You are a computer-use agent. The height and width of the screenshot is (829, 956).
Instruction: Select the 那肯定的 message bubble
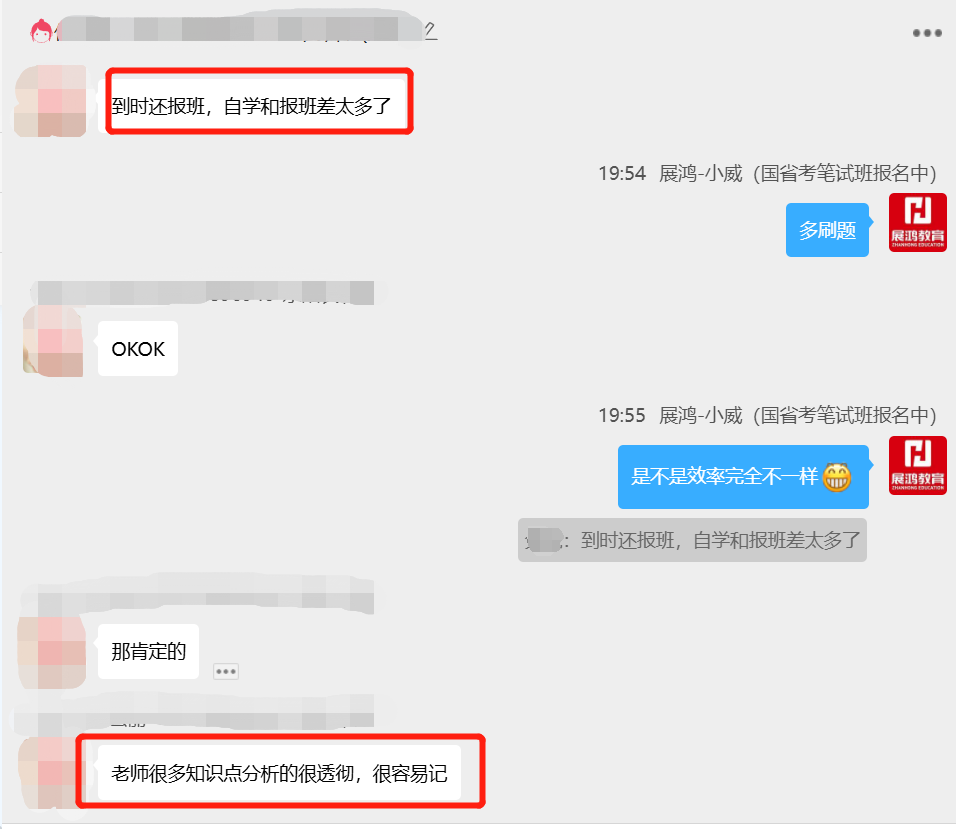(148, 652)
